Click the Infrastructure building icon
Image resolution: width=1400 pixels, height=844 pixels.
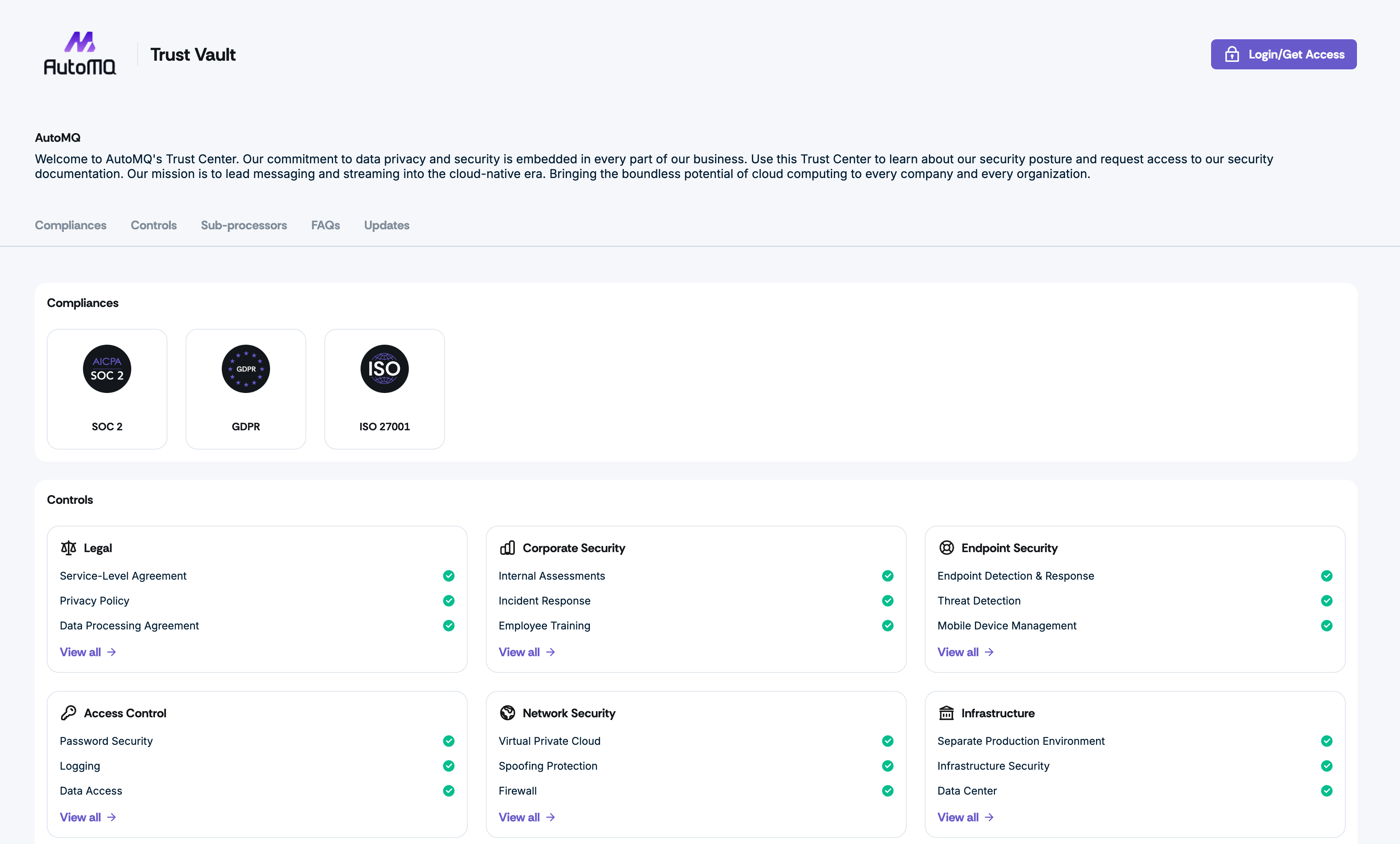pos(947,713)
